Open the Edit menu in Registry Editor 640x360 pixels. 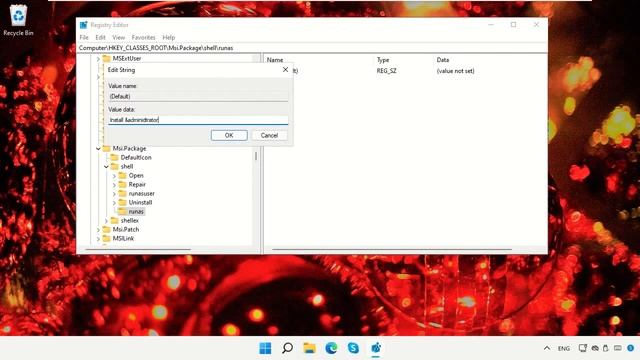click(x=100, y=37)
